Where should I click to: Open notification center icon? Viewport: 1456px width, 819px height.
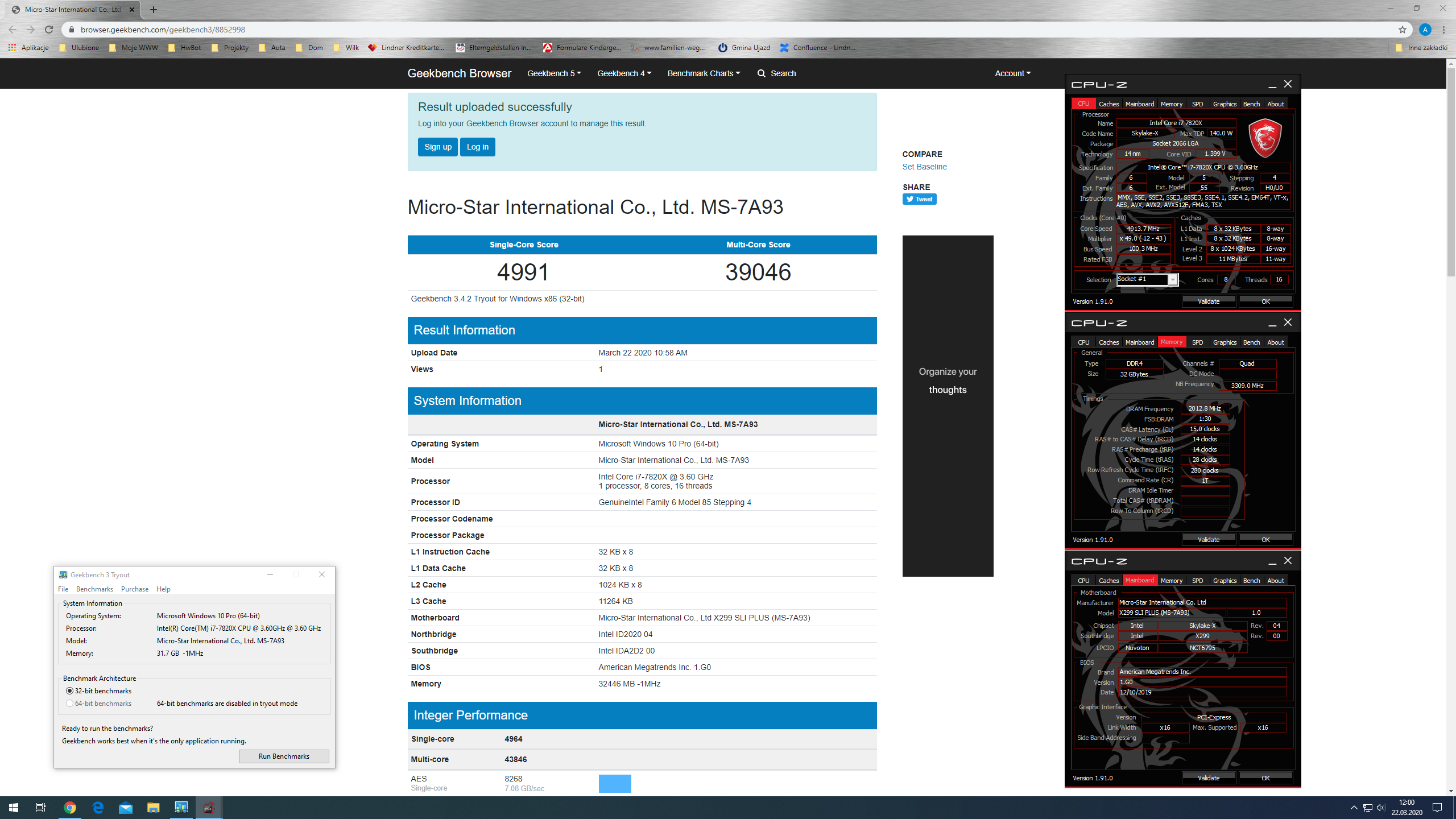pyautogui.click(x=1437, y=808)
